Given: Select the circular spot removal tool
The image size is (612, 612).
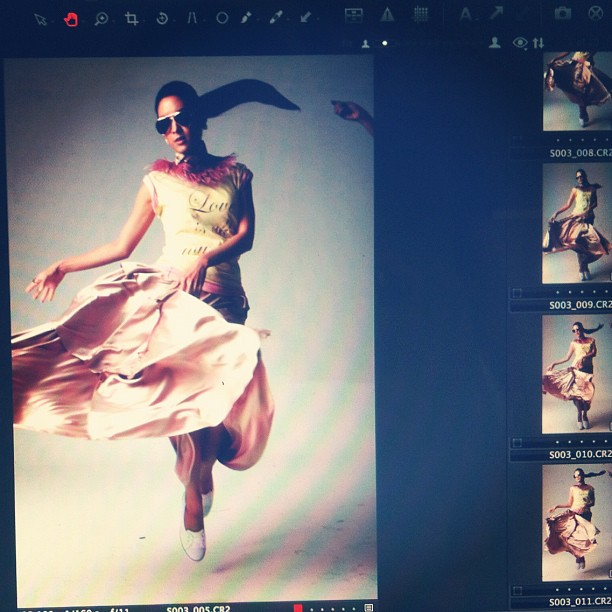Looking at the screenshot, I should [222, 18].
